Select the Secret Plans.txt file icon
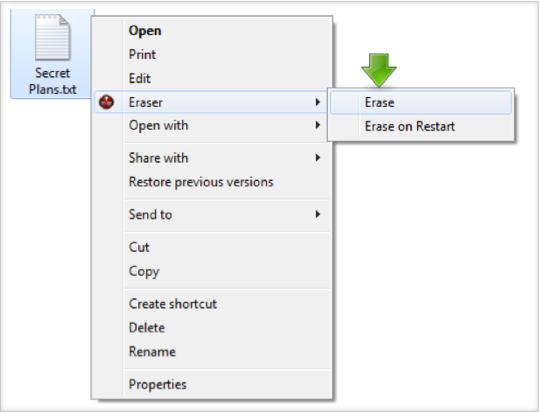 coord(53,37)
